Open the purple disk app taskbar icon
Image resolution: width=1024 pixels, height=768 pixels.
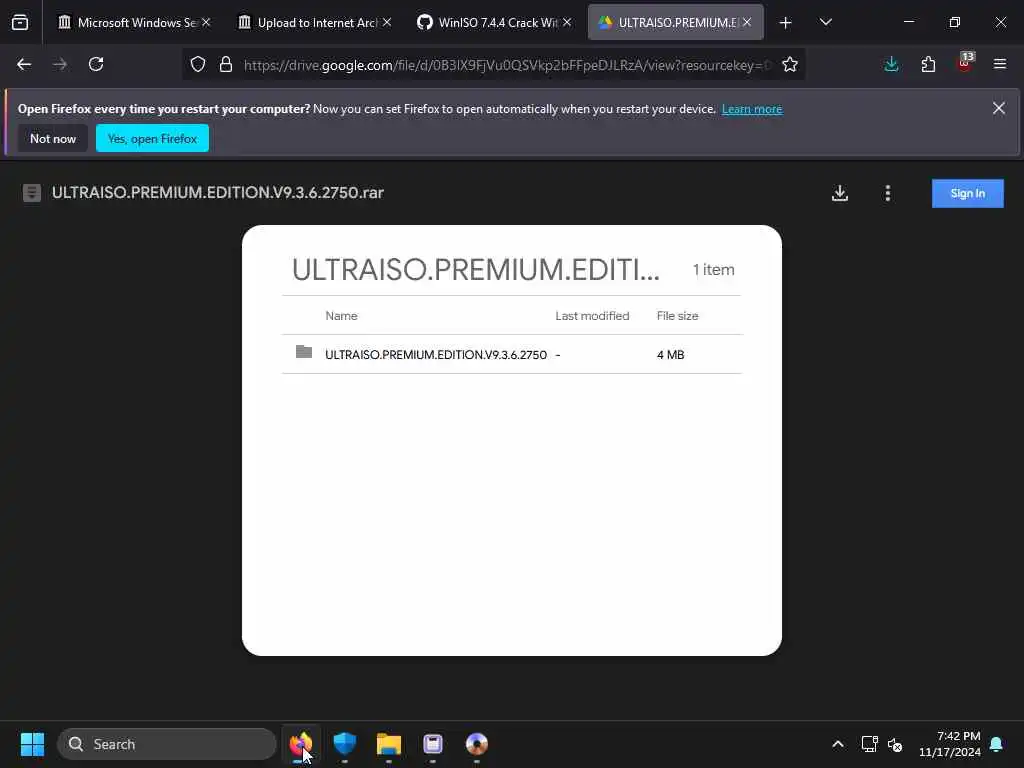click(x=432, y=744)
